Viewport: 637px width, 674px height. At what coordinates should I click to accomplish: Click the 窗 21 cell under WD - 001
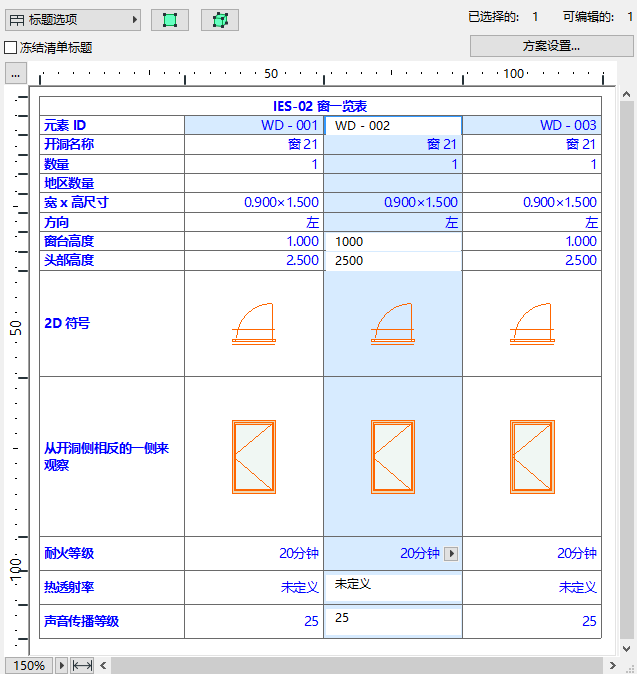pos(254,144)
